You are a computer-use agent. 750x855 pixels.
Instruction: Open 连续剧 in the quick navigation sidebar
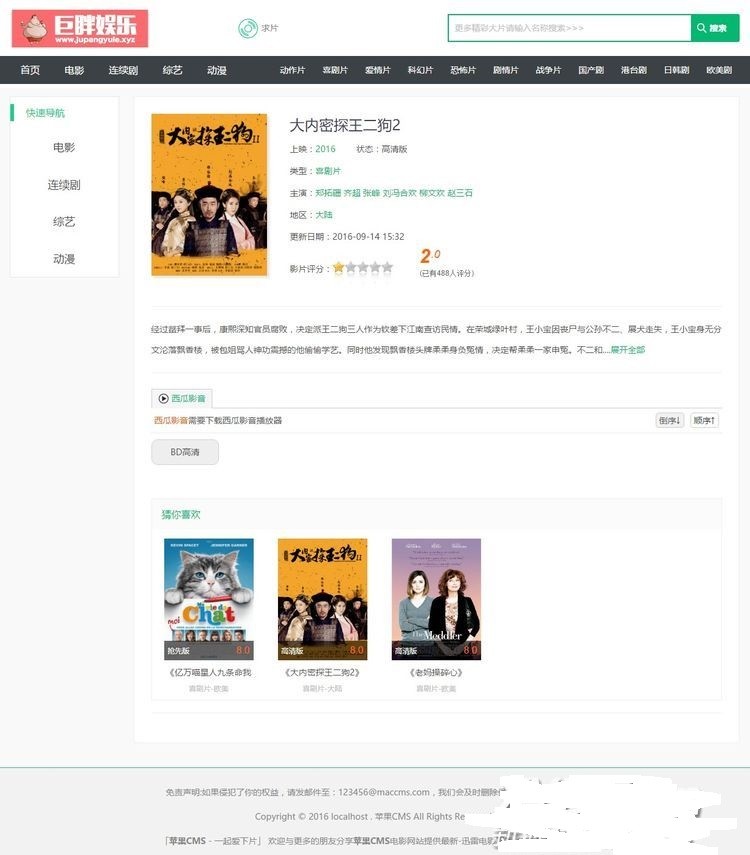click(64, 185)
